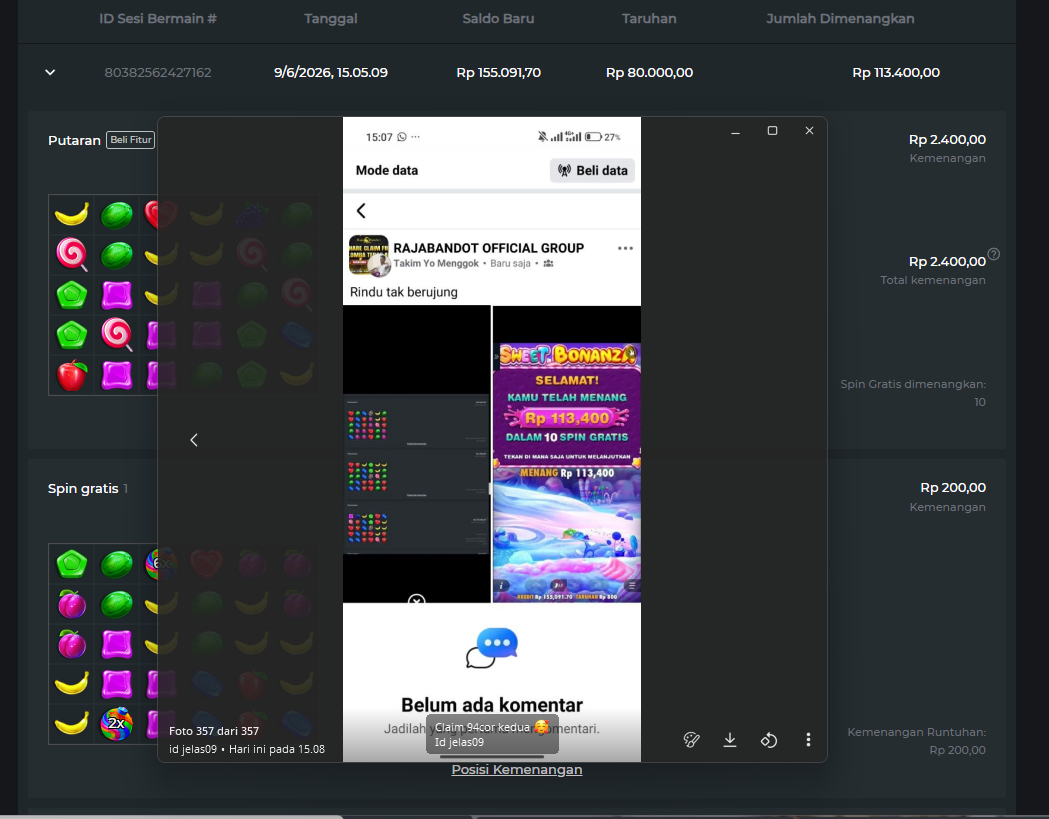This screenshot has height=819, width=1049.
Task: Open the edit image tool in viewer
Action: point(691,739)
